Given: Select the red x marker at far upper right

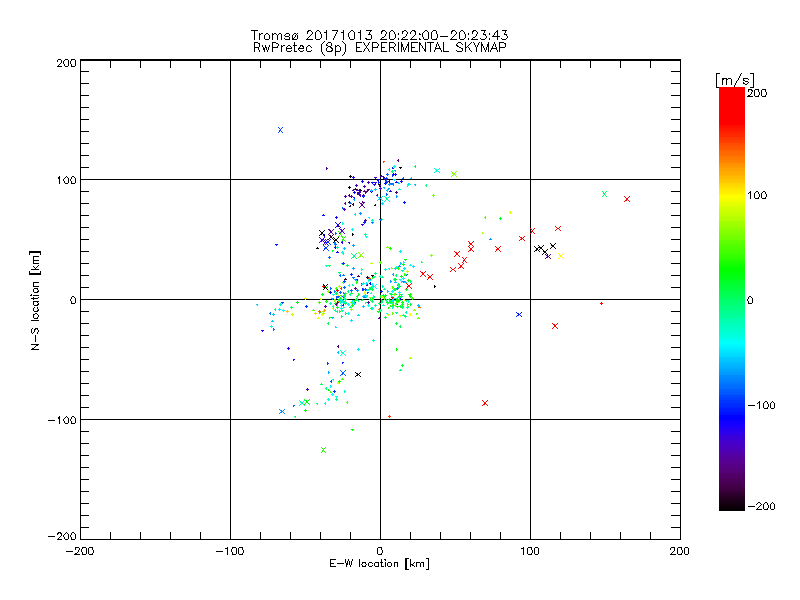Looking at the screenshot, I should 627,199.
